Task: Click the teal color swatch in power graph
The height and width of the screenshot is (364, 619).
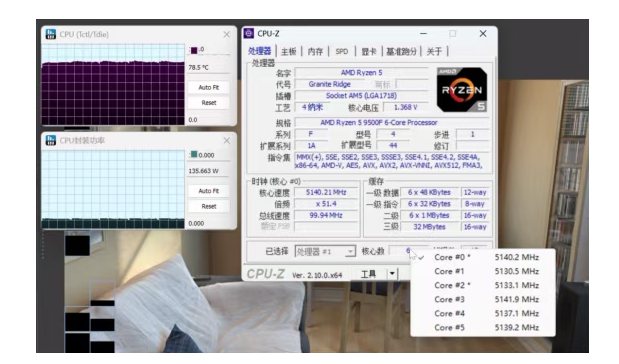Action: [x=194, y=155]
